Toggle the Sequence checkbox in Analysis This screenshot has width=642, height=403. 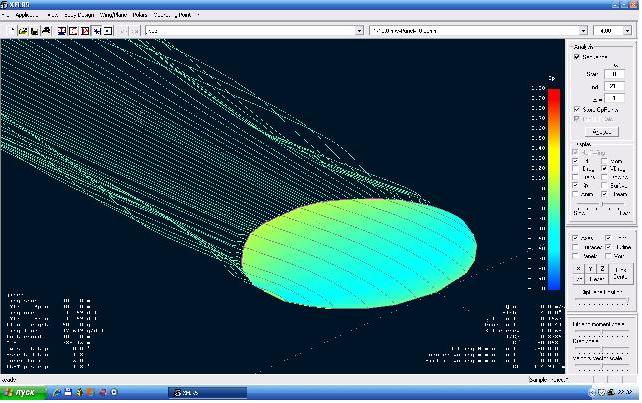point(576,57)
